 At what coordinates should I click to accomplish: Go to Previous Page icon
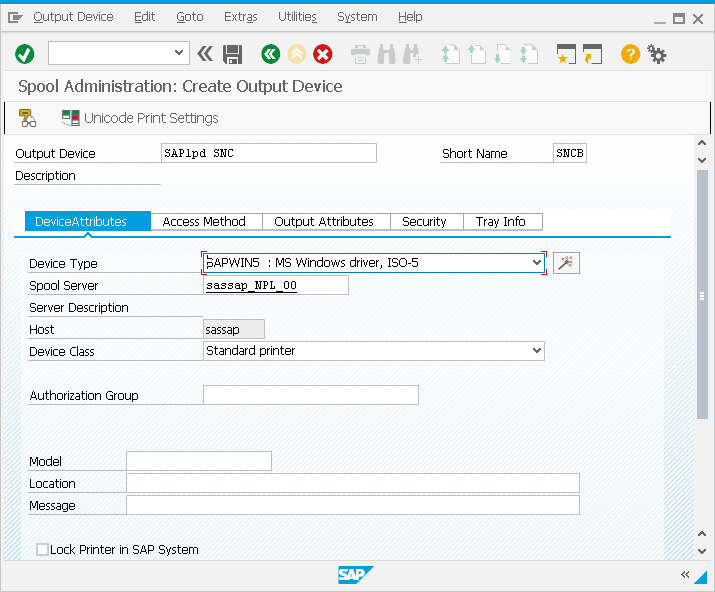477,54
